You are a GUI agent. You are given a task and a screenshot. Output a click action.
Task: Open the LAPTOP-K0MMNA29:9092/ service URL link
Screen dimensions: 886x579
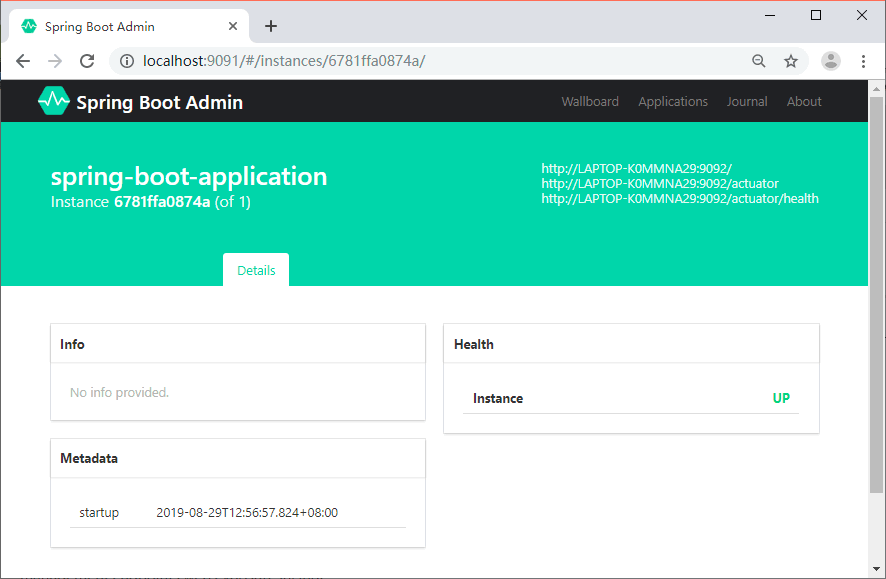click(x=636, y=168)
